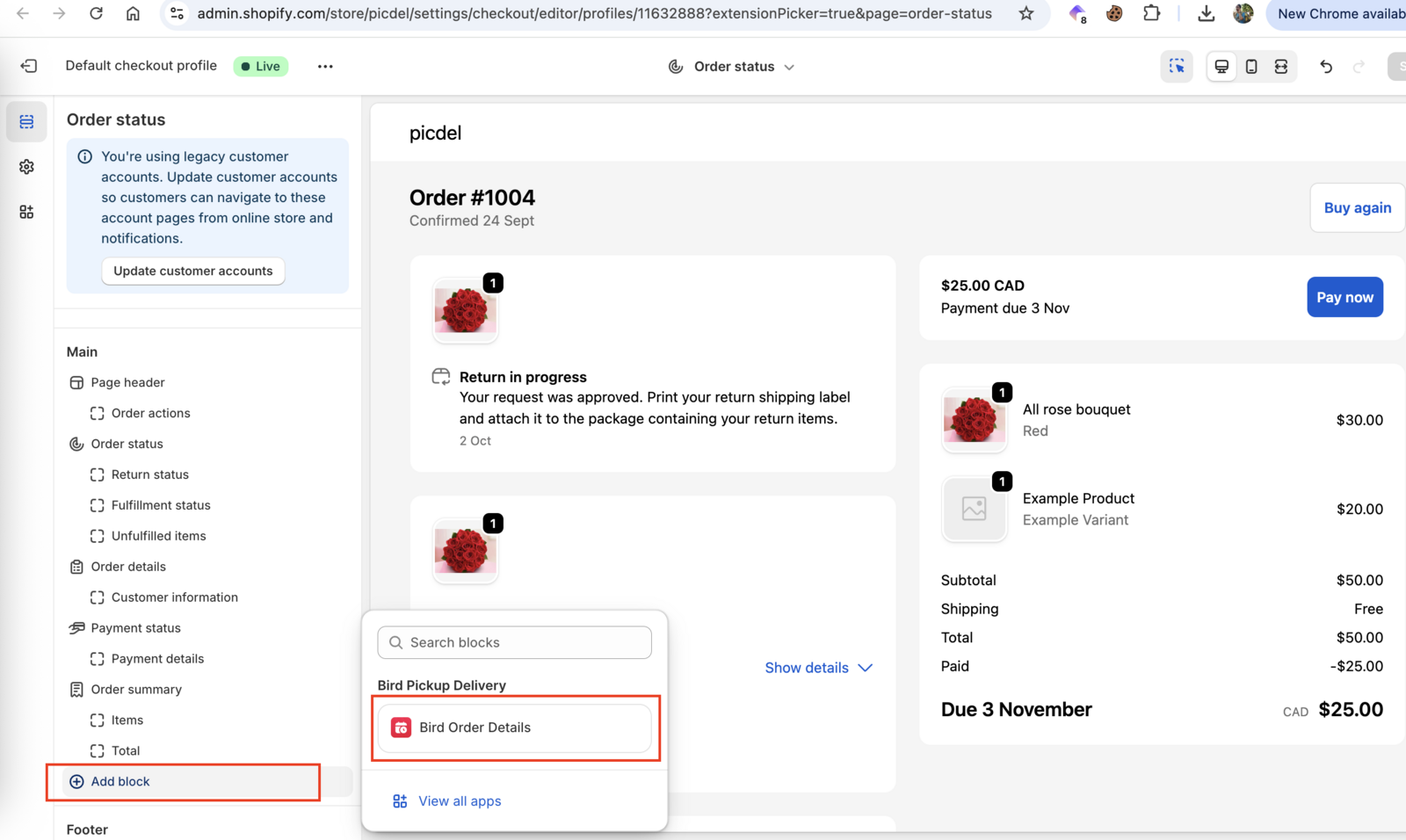Exit the checkout editor
Viewport: 1406px width, 840px height.
point(29,66)
